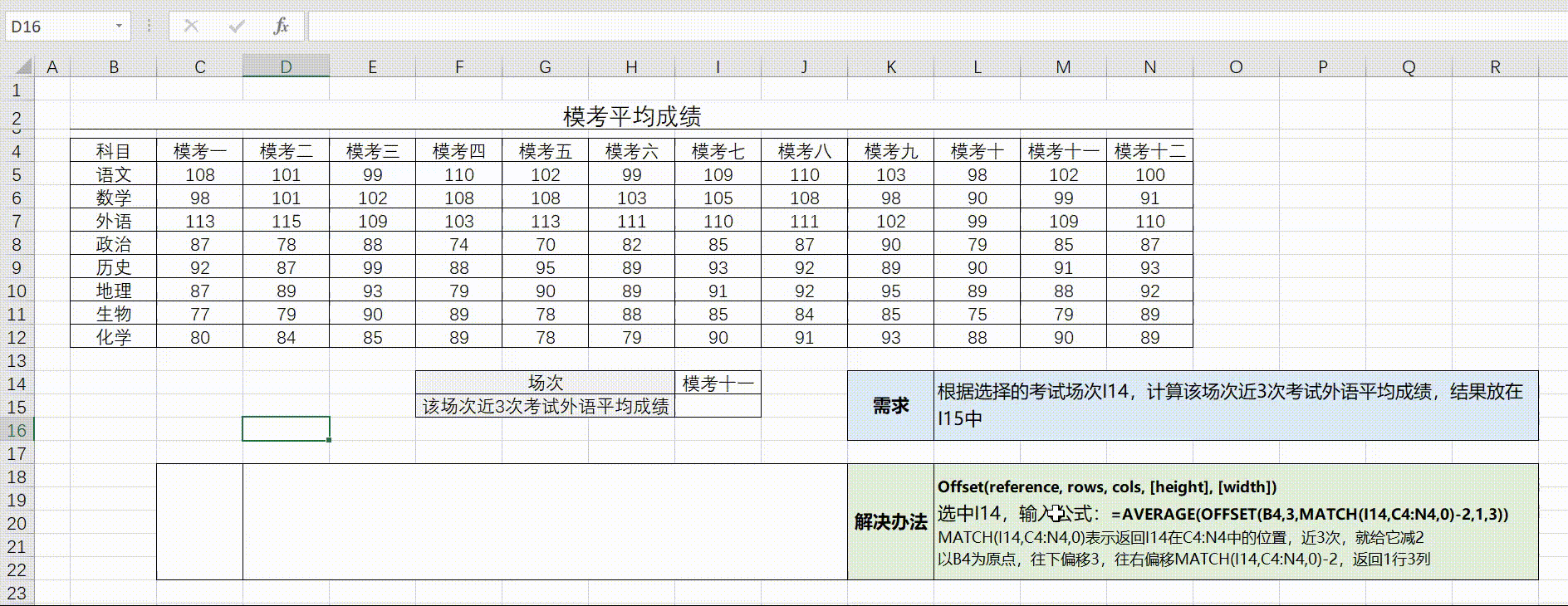Click the 政治 模考五 score 70
1568x606 pixels.
546,244
